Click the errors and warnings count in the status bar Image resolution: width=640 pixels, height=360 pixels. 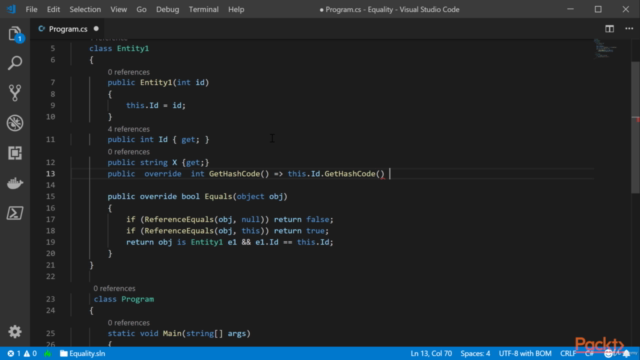point(22,353)
